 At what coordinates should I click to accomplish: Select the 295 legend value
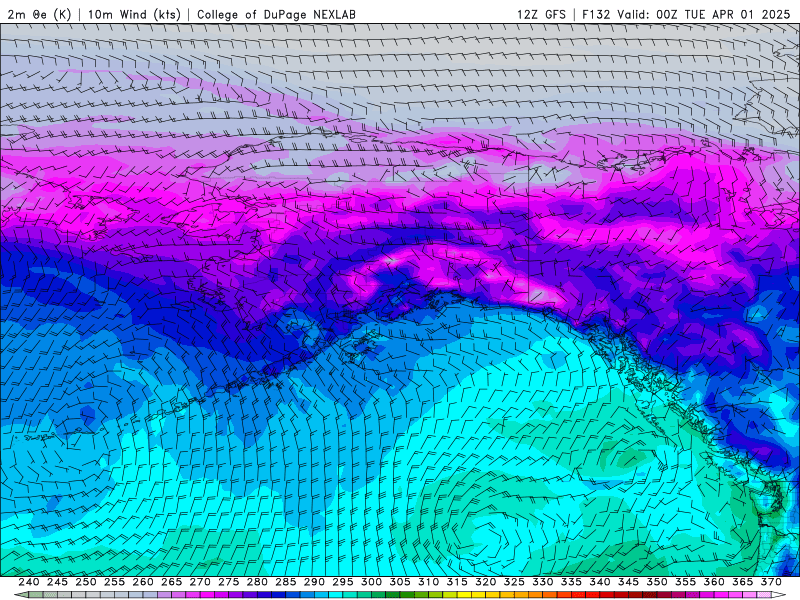point(343,582)
